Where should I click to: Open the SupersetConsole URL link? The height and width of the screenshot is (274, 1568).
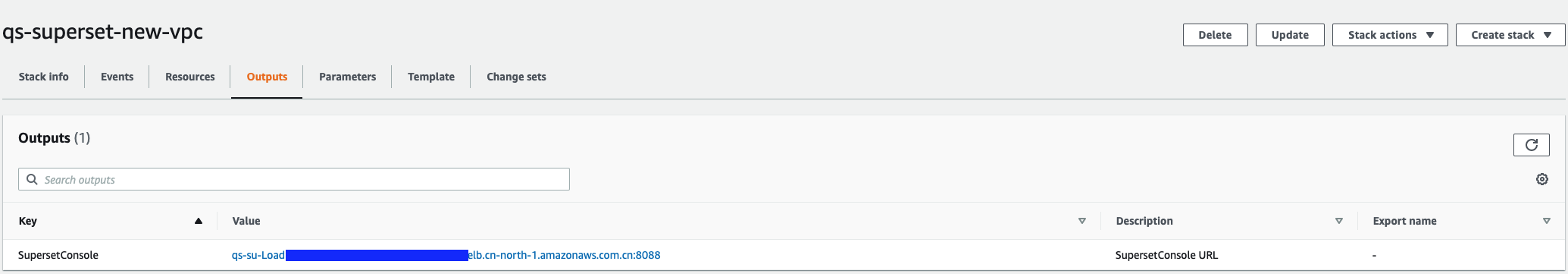pyautogui.click(x=446, y=255)
